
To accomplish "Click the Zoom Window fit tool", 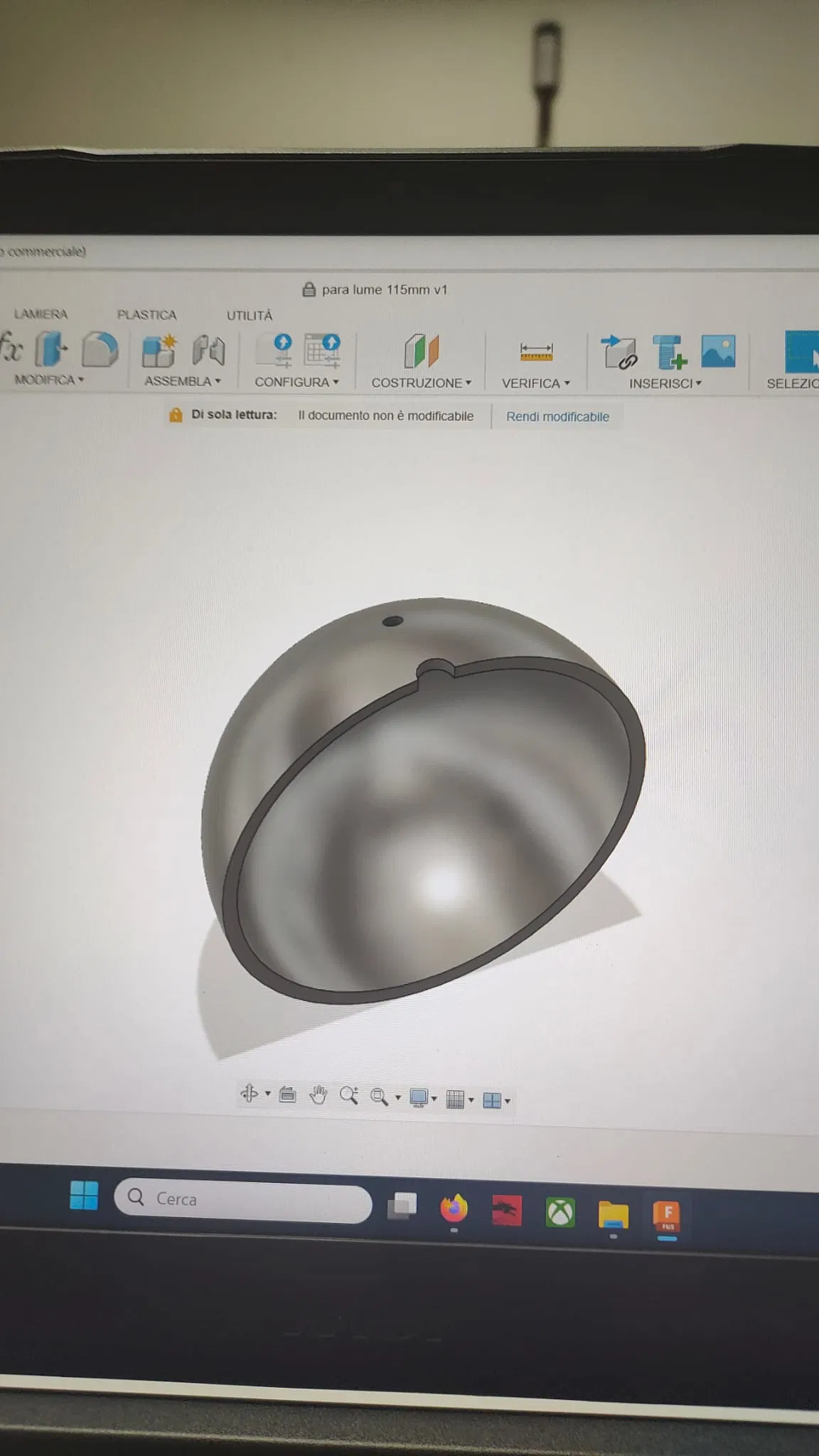I will [x=379, y=1097].
